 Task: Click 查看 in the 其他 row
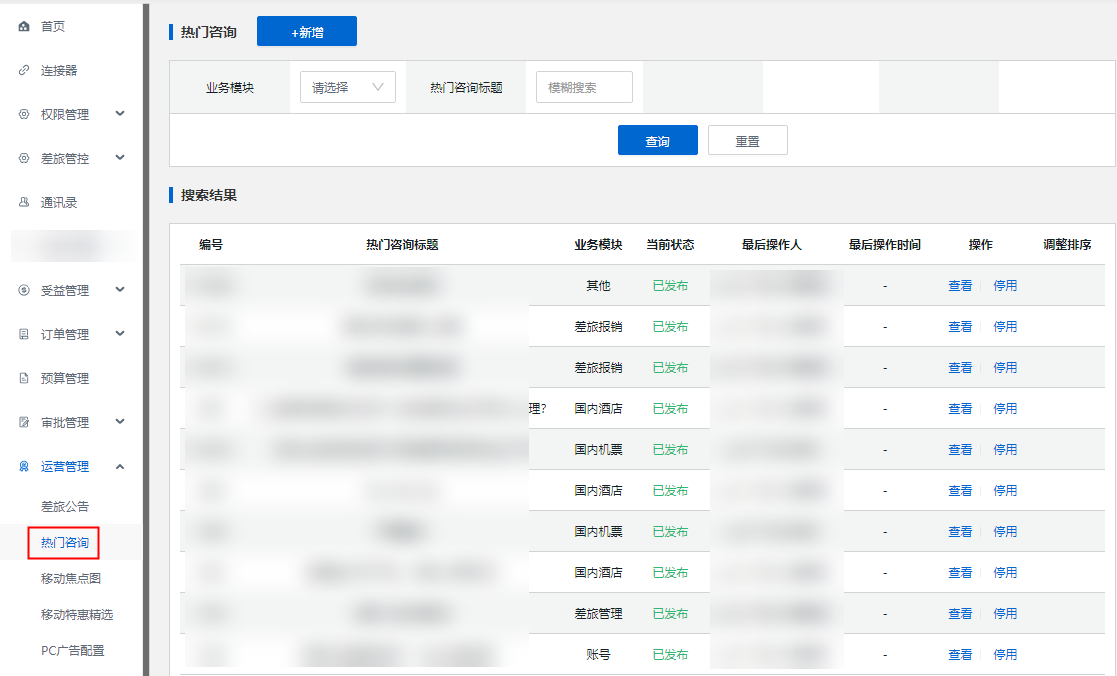click(960, 286)
